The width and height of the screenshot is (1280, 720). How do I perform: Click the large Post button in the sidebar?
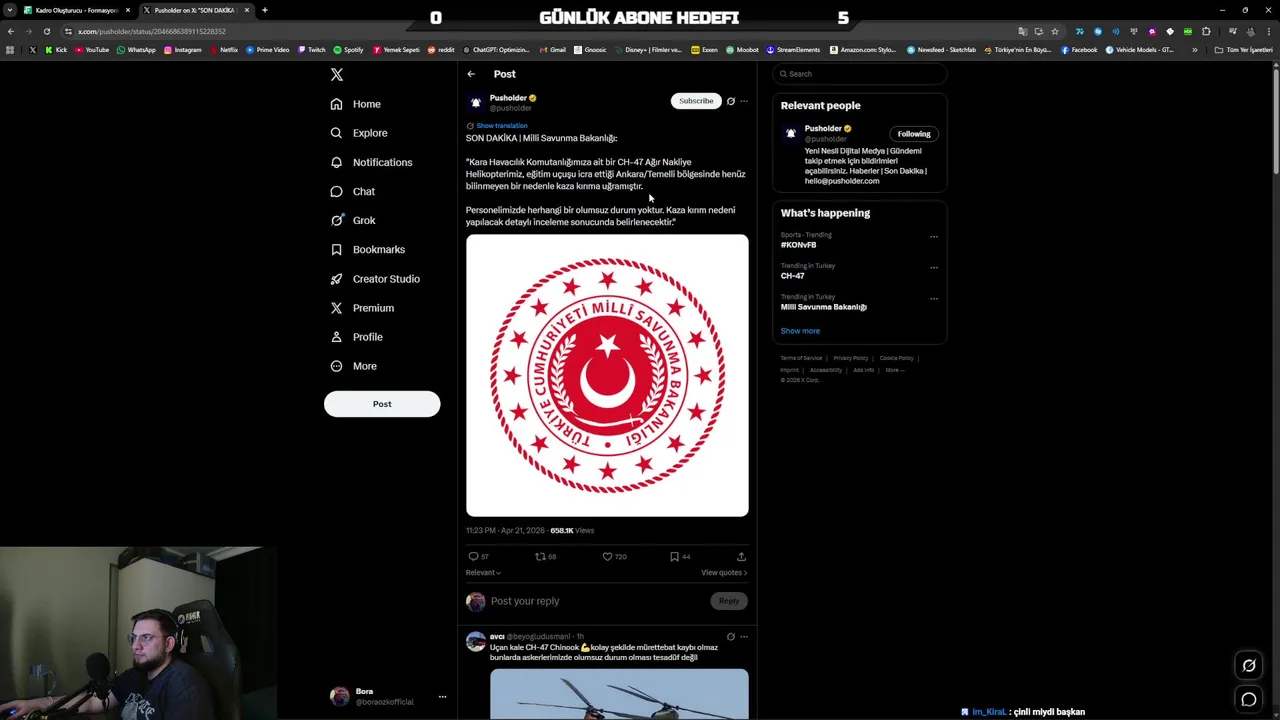(382, 404)
